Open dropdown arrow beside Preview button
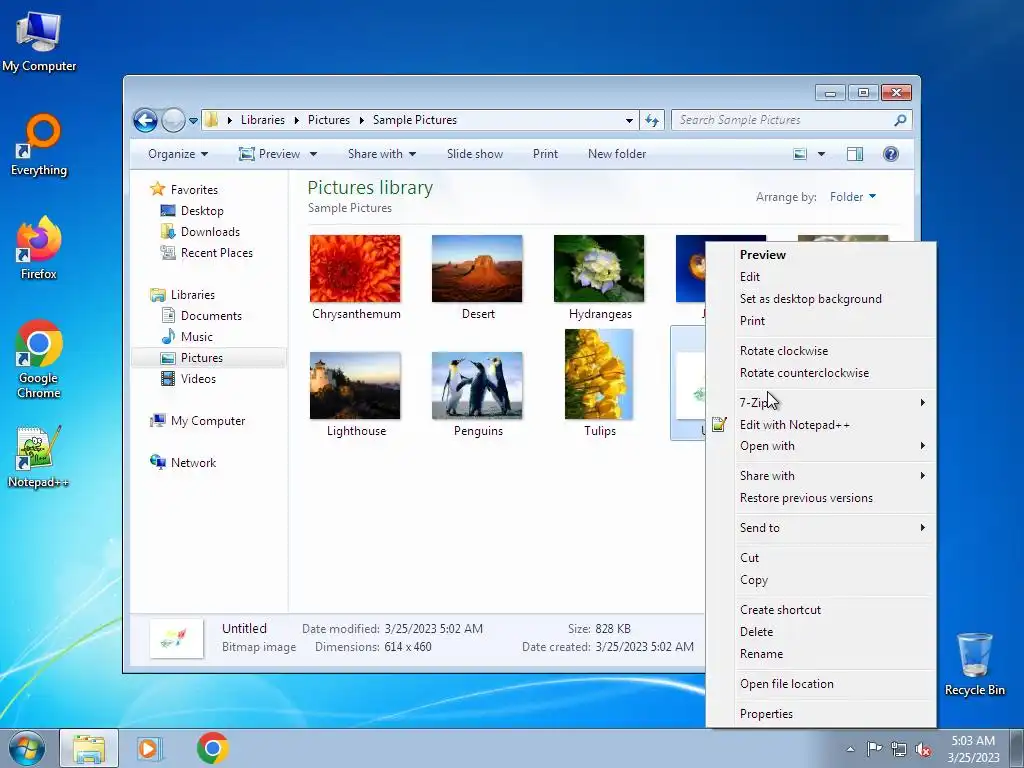Viewport: 1024px width, 768px height. click(x=313, y=154)
